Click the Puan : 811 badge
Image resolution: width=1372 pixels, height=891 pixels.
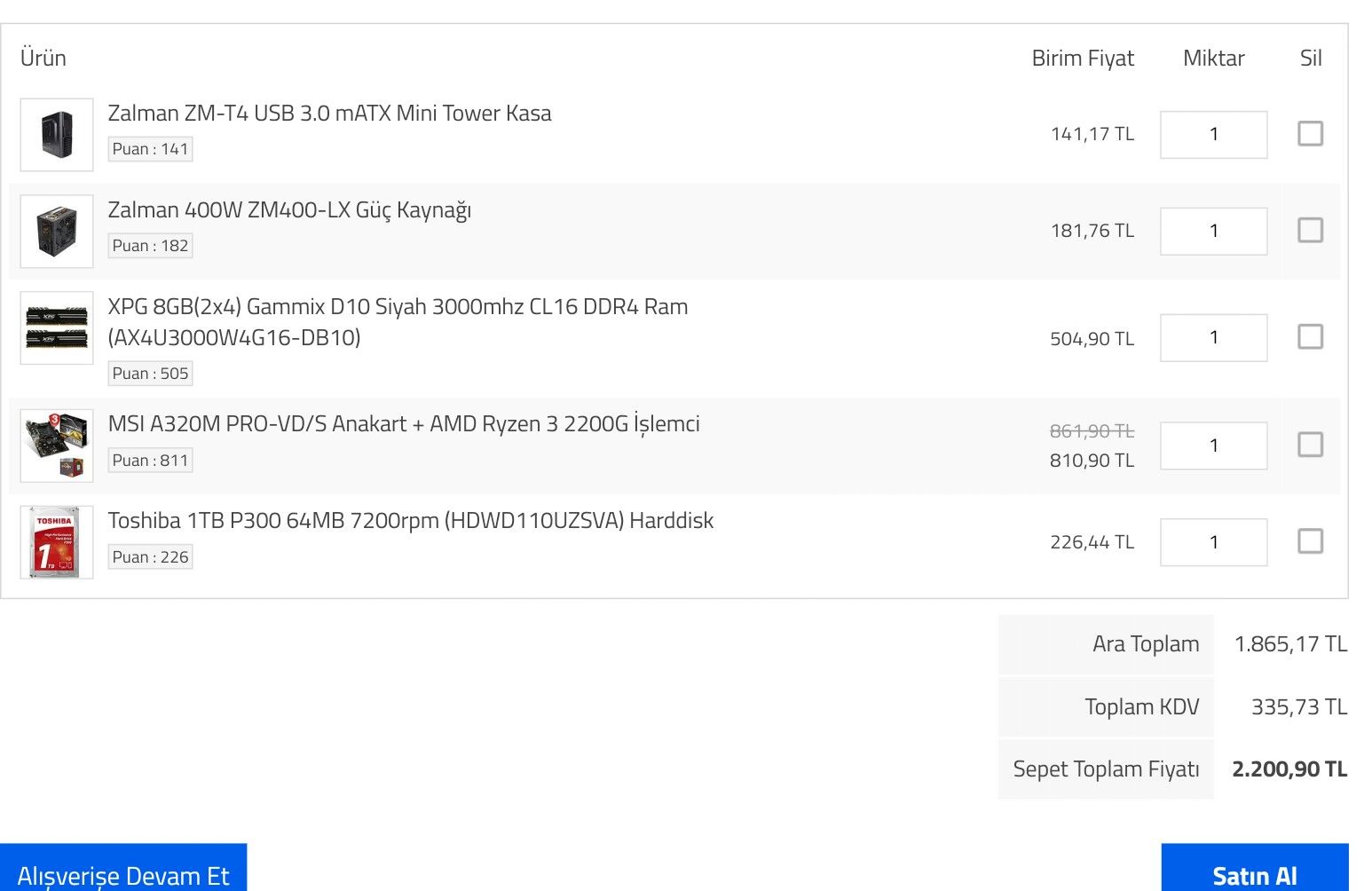point(150,461)
